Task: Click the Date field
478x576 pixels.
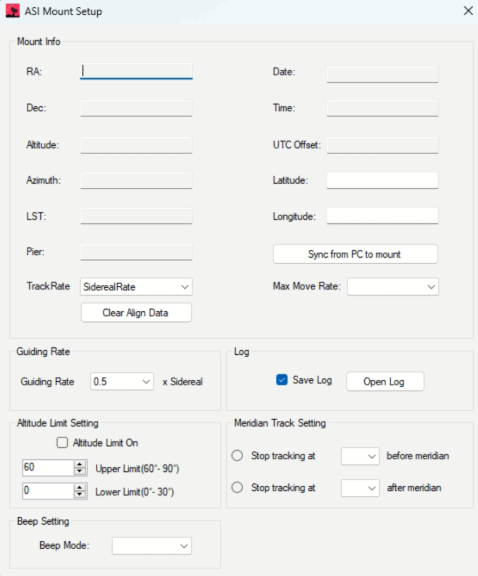Action: pyautogui.click(x=382, y=74)
